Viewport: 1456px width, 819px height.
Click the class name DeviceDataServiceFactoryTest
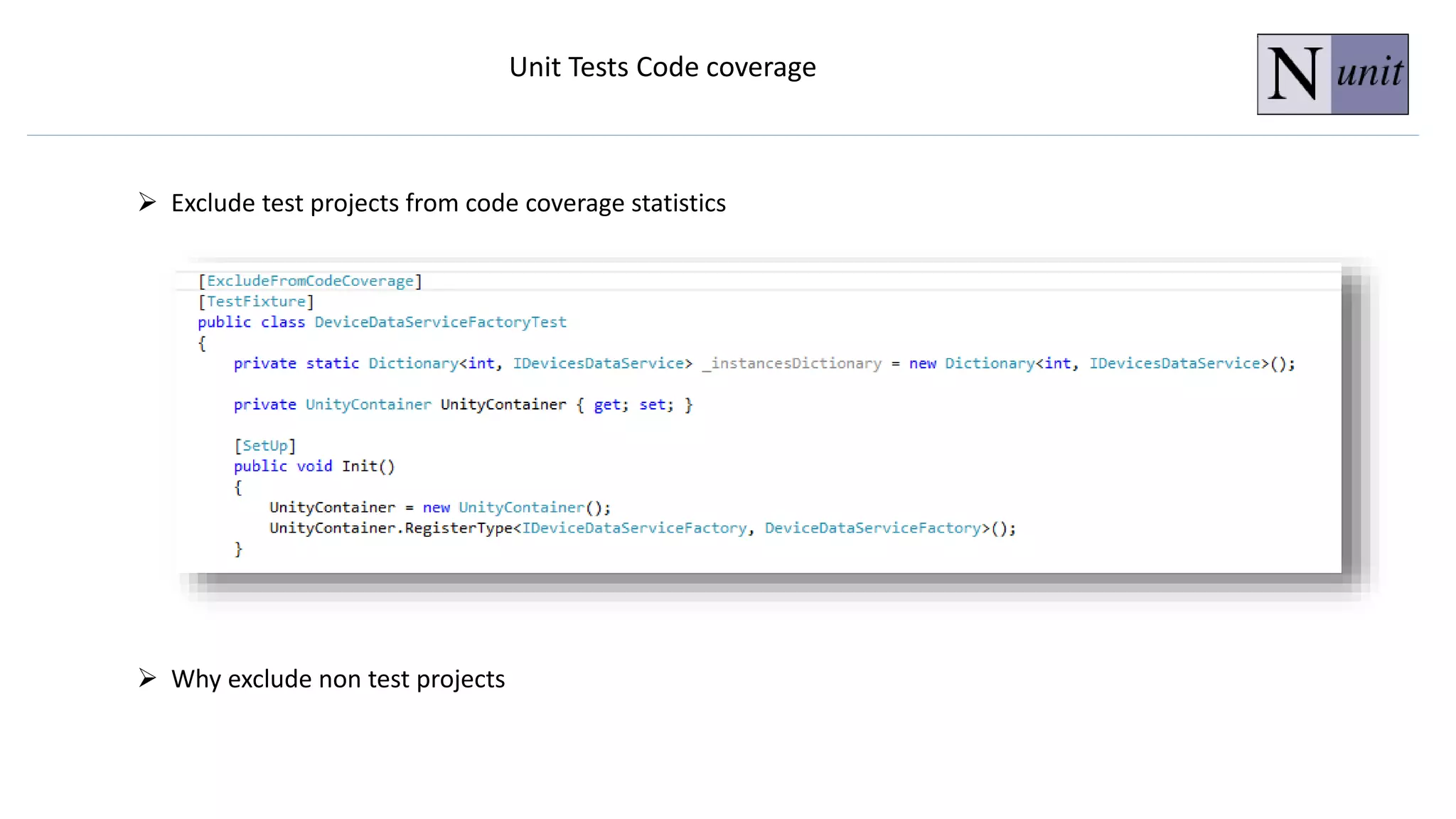[441, 322]
